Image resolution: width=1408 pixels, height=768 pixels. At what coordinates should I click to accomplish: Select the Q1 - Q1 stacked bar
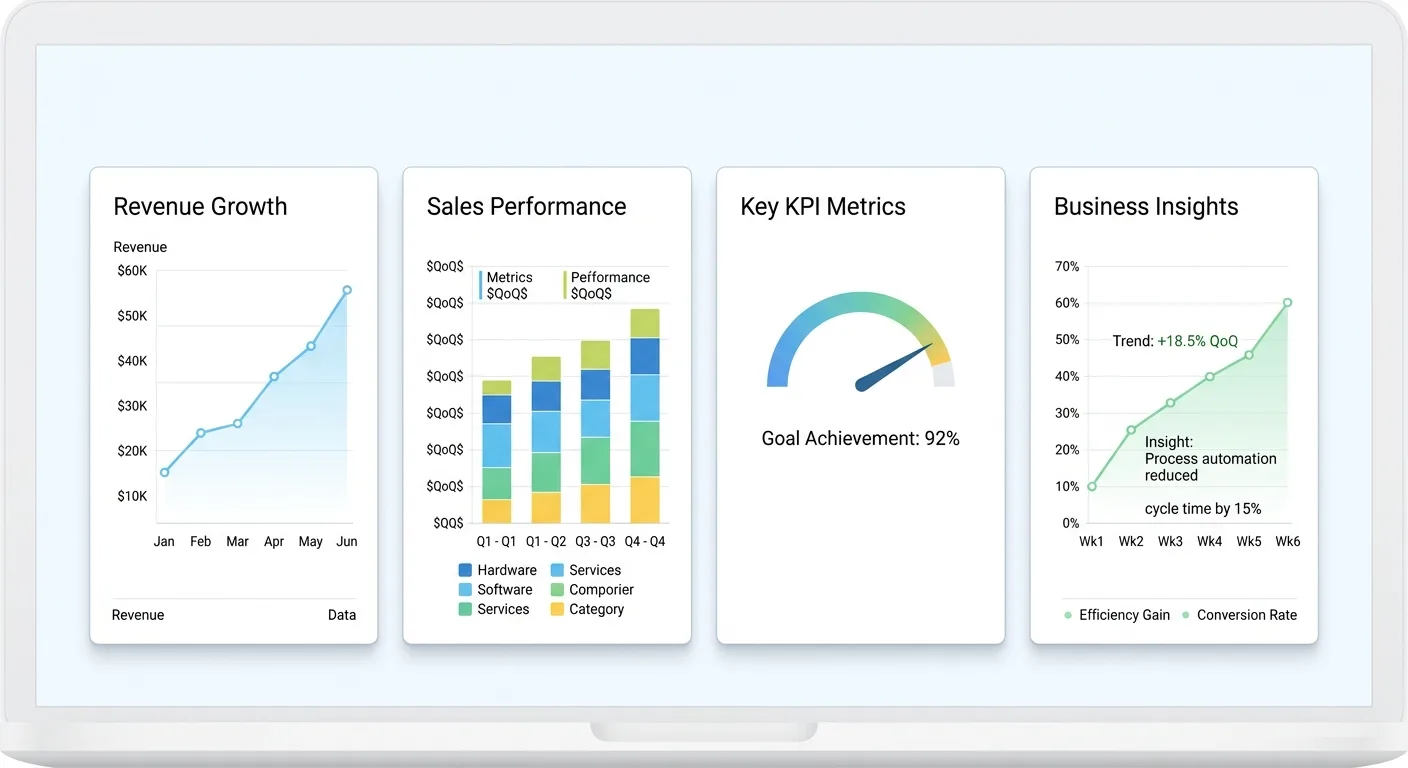[497, 452]
